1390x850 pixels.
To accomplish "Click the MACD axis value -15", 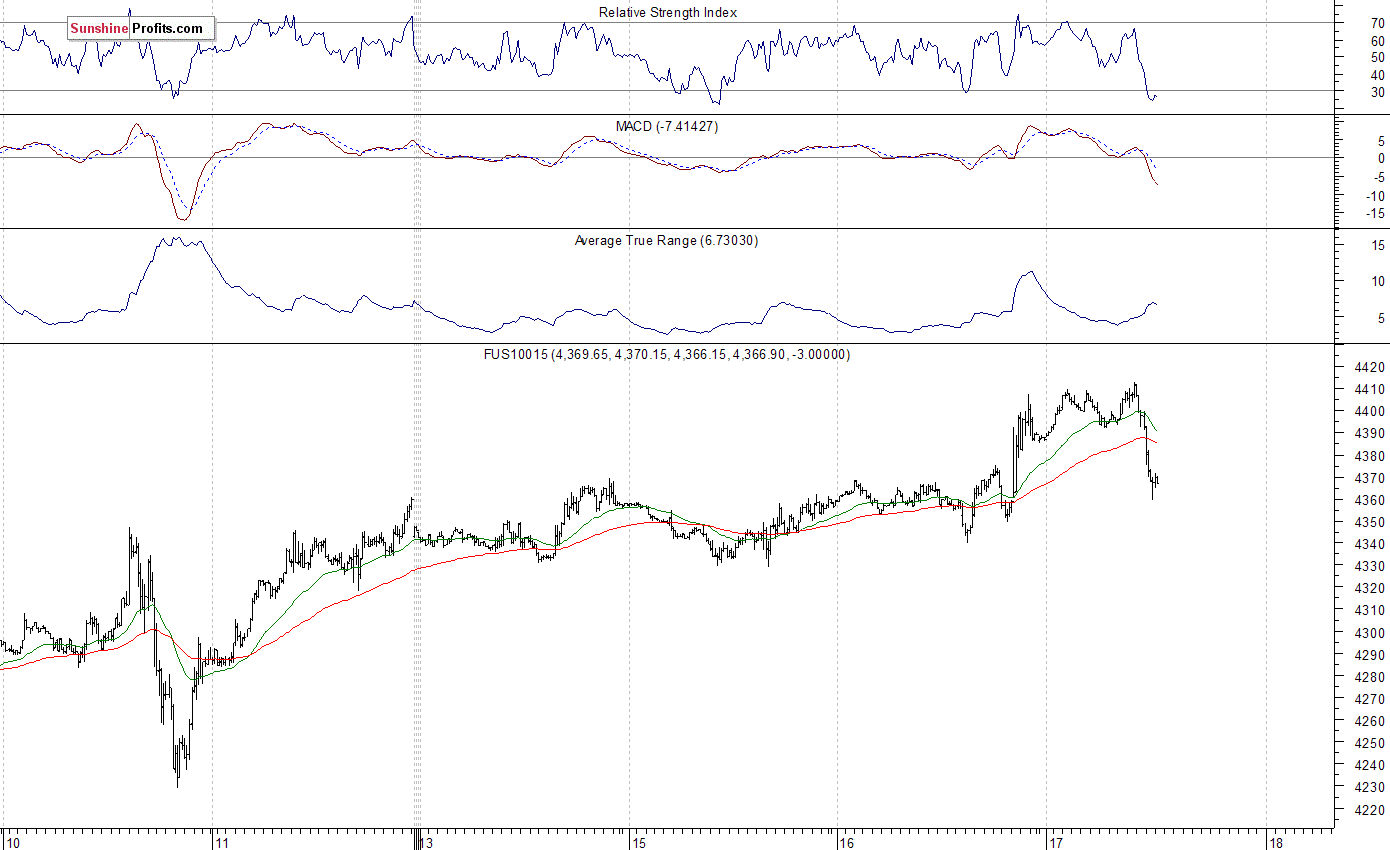I will pyautogui.click(x=1376, y=213).
